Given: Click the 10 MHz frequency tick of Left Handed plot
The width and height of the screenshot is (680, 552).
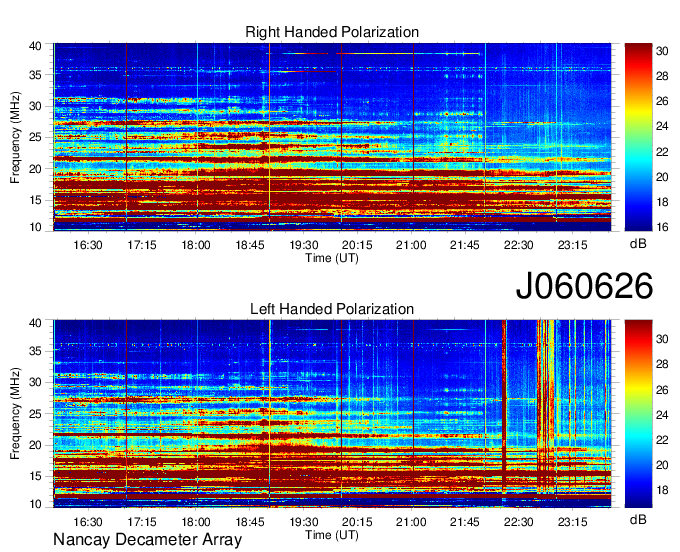Looking at the screenshot, I should pyautogui.click(x=36, y=504).
